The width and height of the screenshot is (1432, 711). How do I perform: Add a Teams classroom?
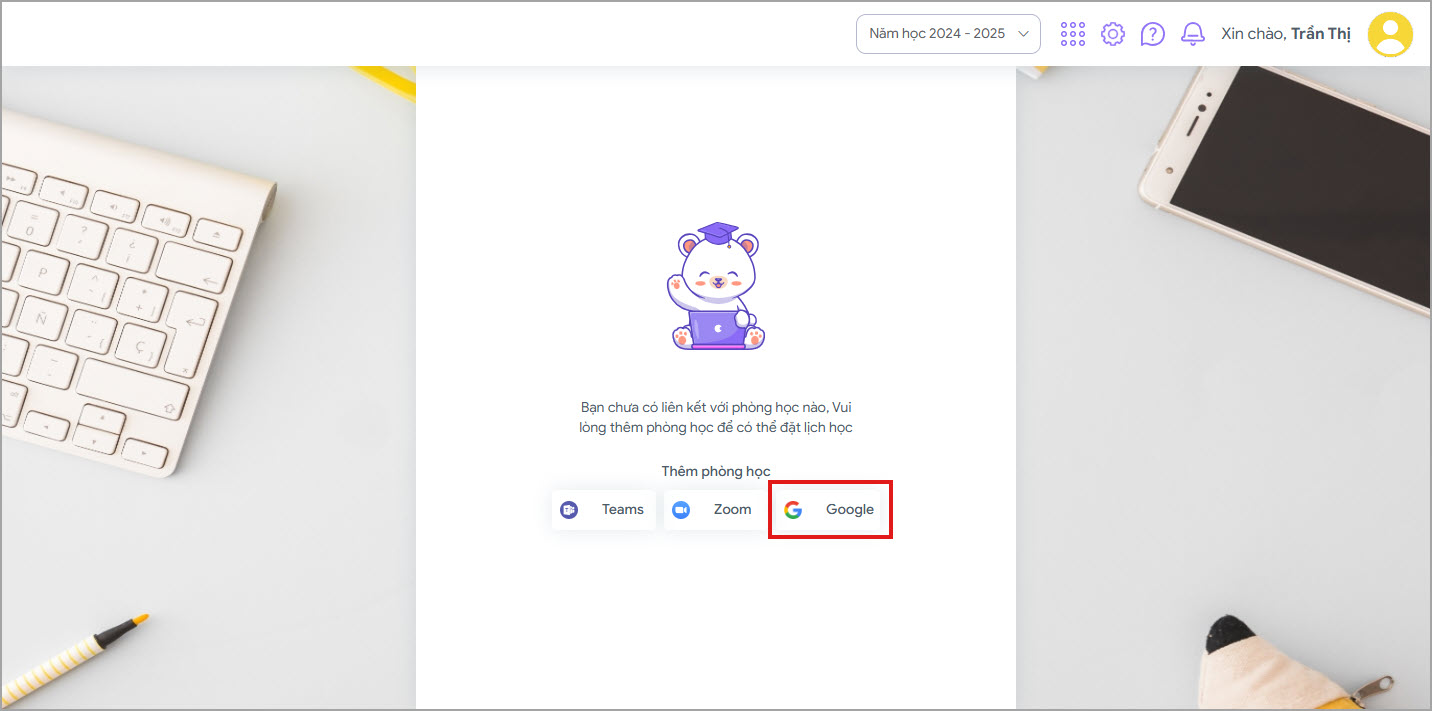[x=604, y=510]
